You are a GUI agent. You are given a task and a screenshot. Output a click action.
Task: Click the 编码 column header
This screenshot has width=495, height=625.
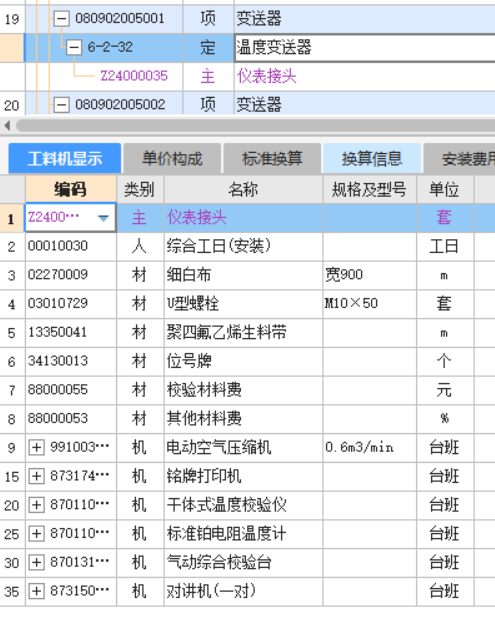tap(71, 189)
